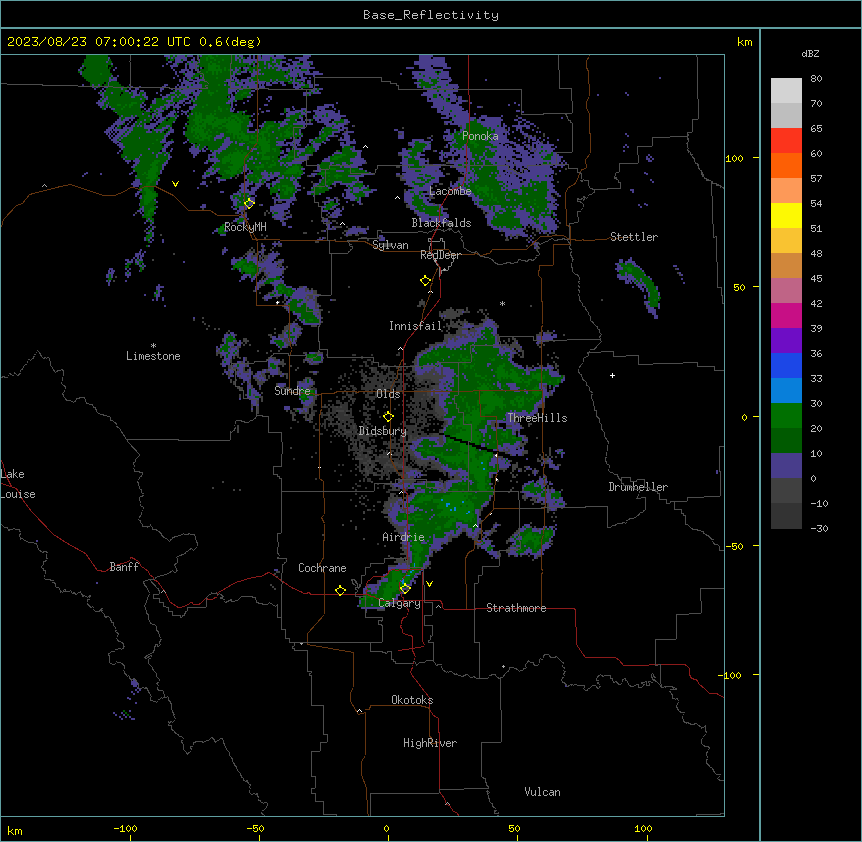Select the dark green swatch between 20 and 10
The width and height of the screenshot is (862, 842).
click(x=786, y=441)
